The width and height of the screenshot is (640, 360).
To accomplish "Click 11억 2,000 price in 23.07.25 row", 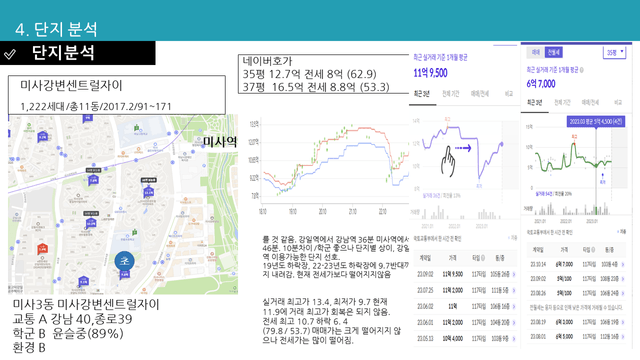I will pos(453,291).
